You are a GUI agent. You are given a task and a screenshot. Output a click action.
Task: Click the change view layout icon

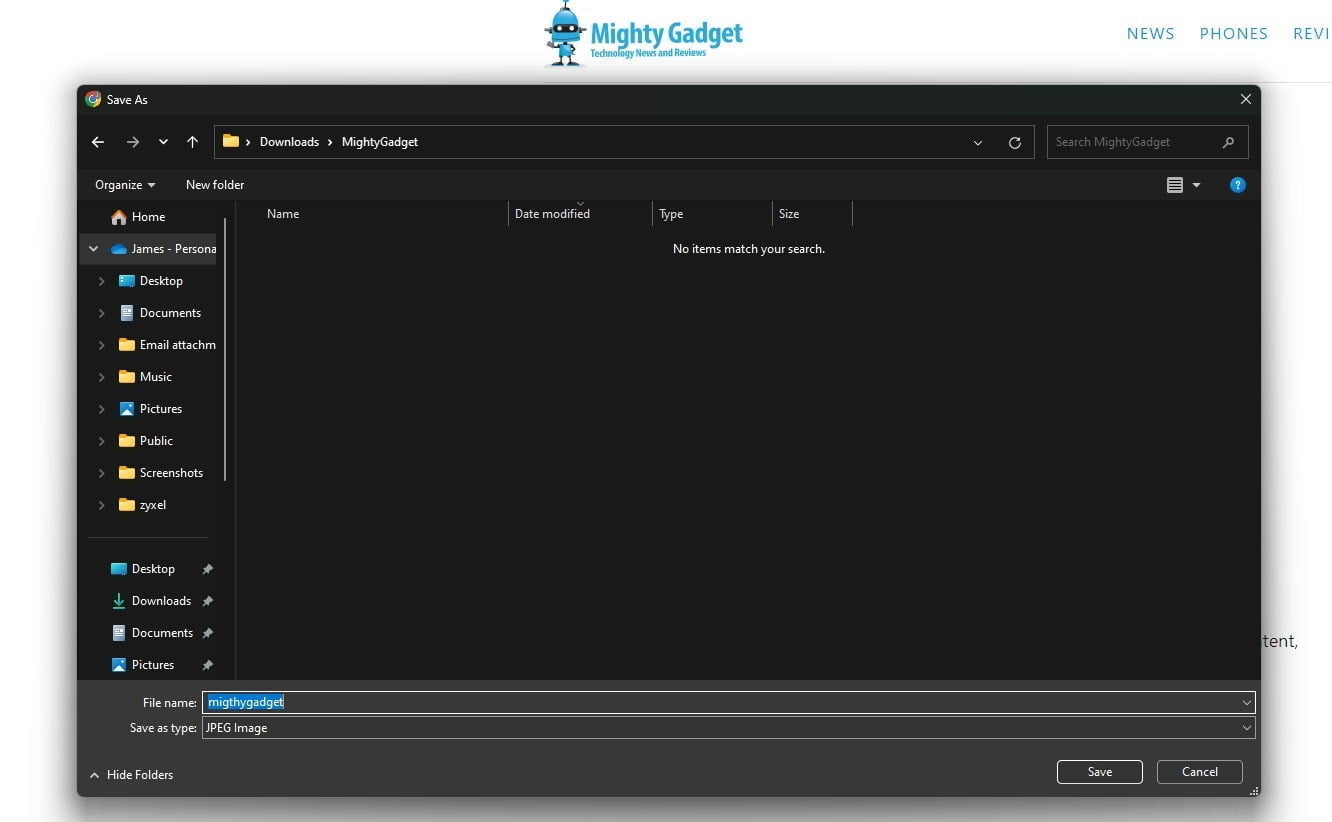pos(1175,185)
